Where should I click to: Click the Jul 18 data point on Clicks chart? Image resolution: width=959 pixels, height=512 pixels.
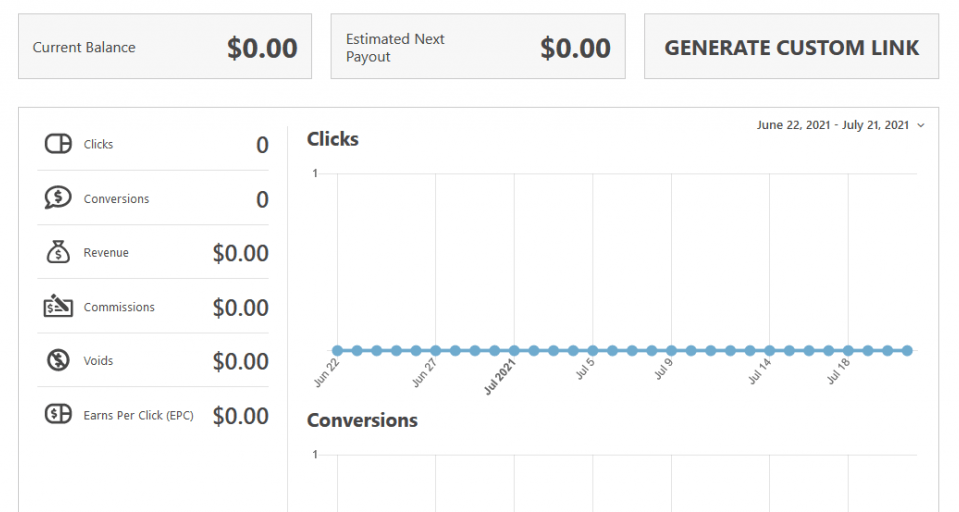click(848, 350)
